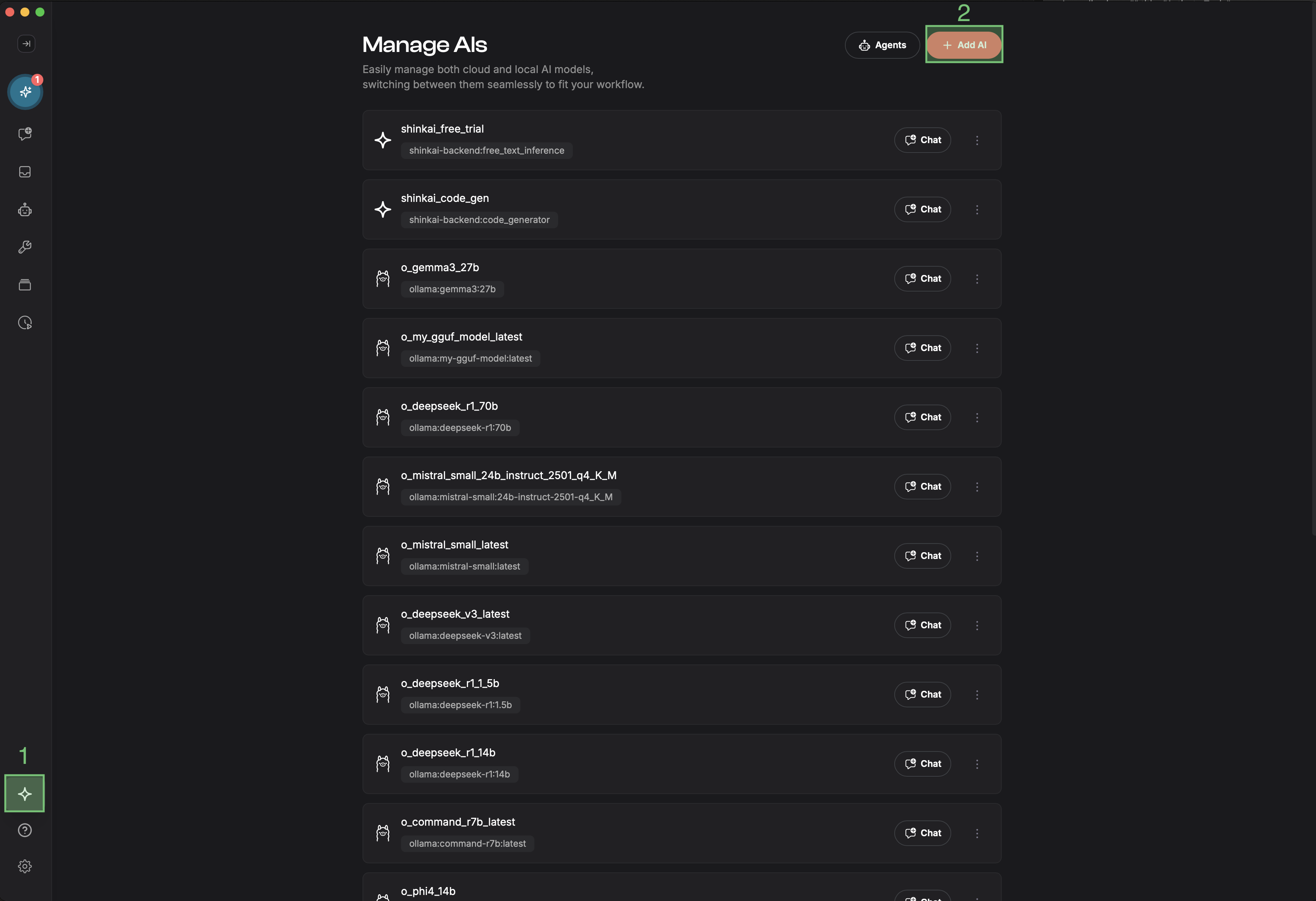
Task: Expand the sidebar with the arrow icon
Action: click(x=26, y=44)
